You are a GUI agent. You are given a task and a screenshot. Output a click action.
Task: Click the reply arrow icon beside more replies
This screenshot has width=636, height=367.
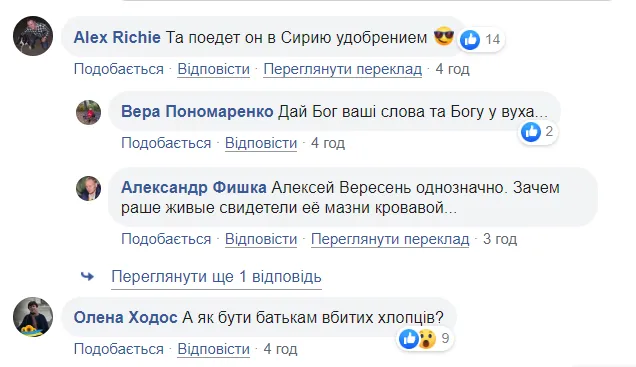87,277
